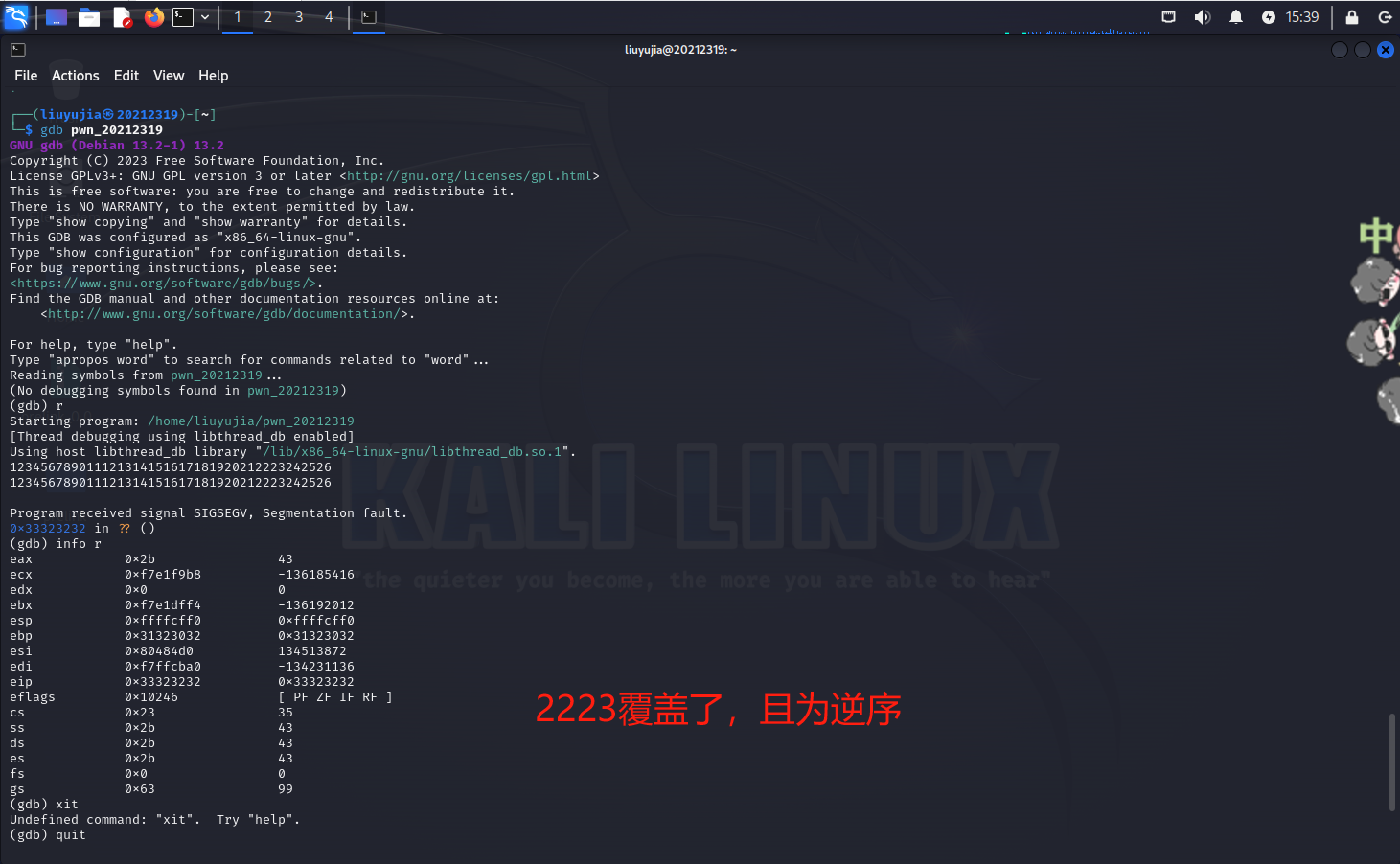Open notifications via the bell icon
This screenshot has width=1400, height=864.
point(1235,16)
